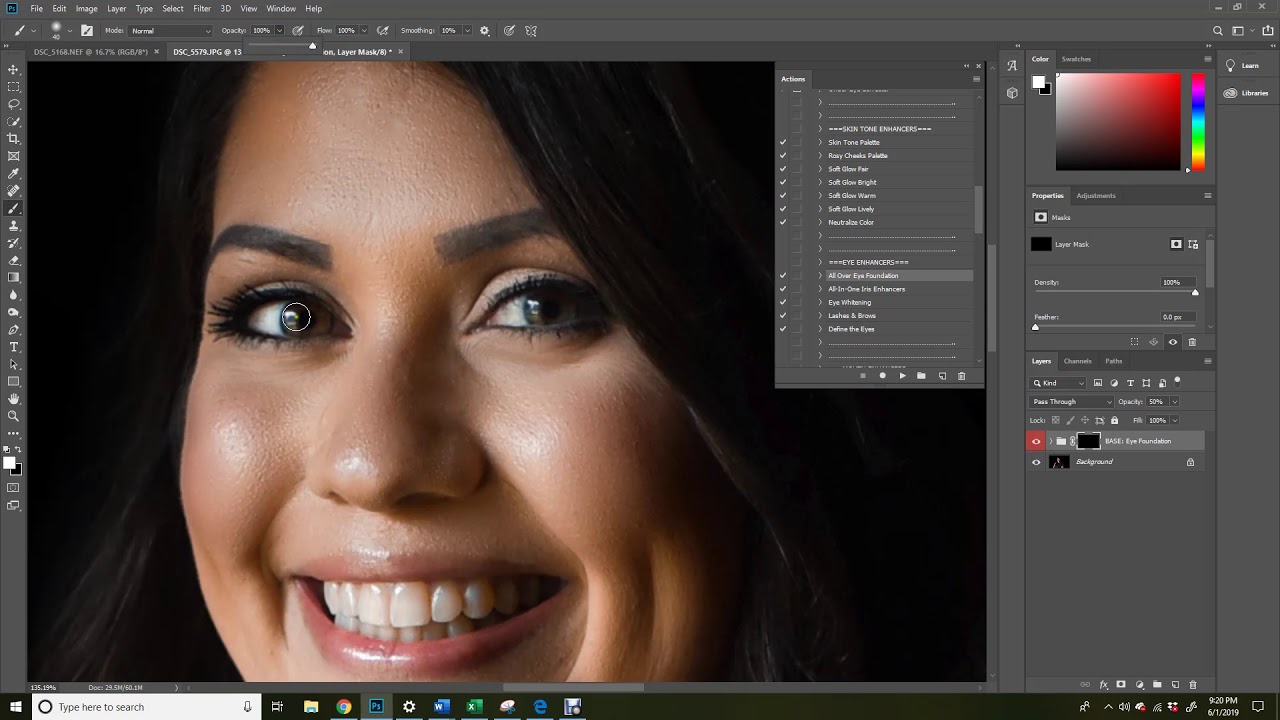Viewport: 1280px width, 720px height.
Task: Click the Windows search box in taskbar
Action: click(144, 707)
